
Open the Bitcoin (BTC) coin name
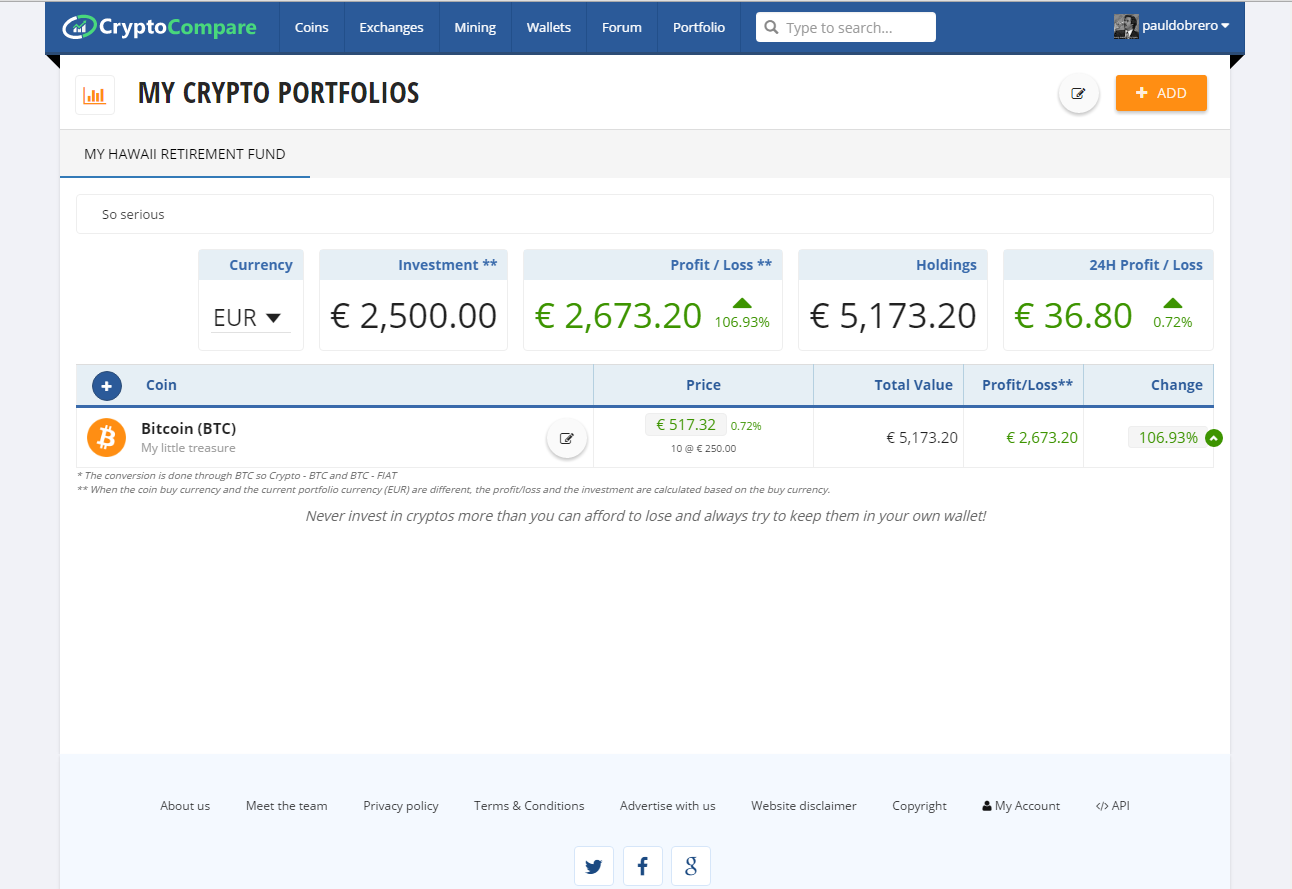[x=189, y=428]
